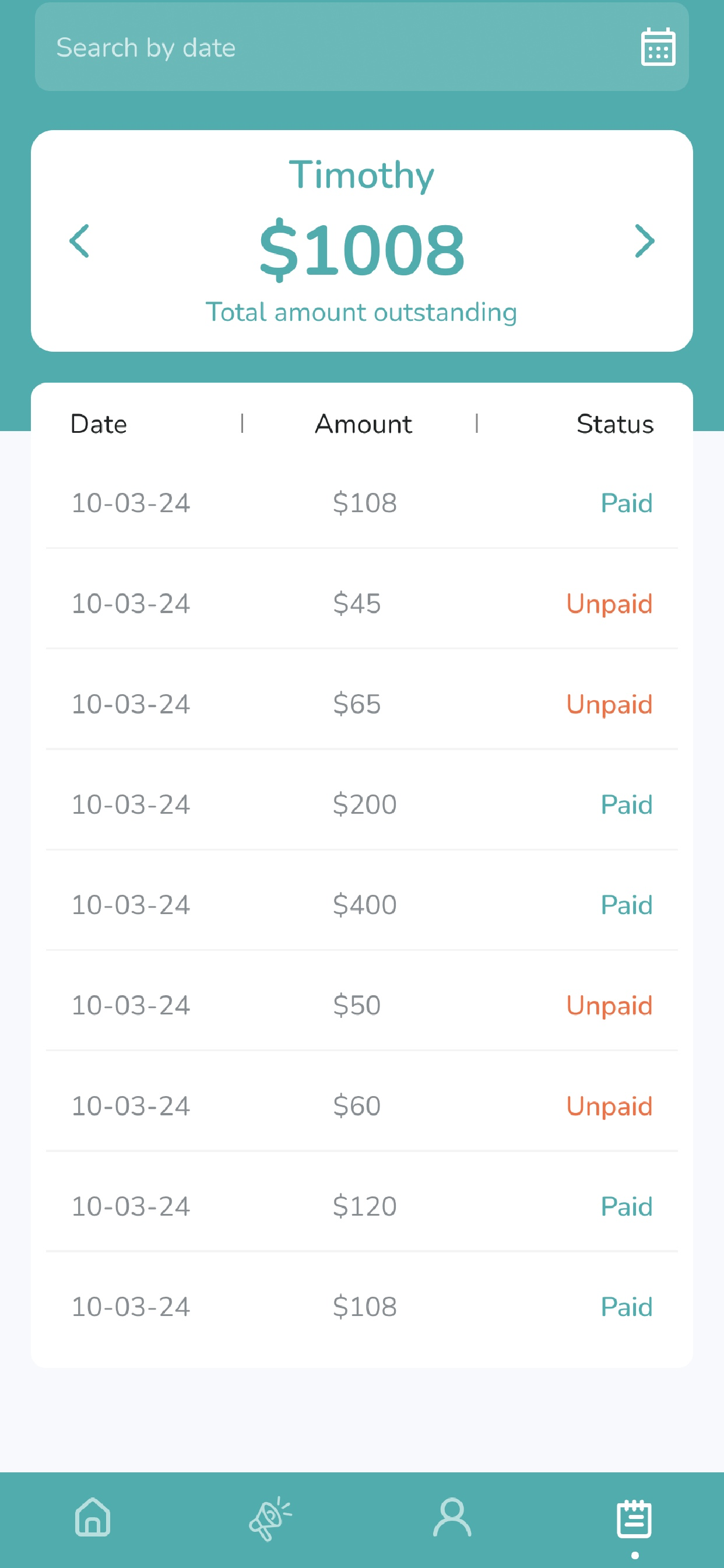The height and width of the screenshot is (1568, 724).
Task: Select the $120 Paid row
Action: click(x=362, y=1206)
